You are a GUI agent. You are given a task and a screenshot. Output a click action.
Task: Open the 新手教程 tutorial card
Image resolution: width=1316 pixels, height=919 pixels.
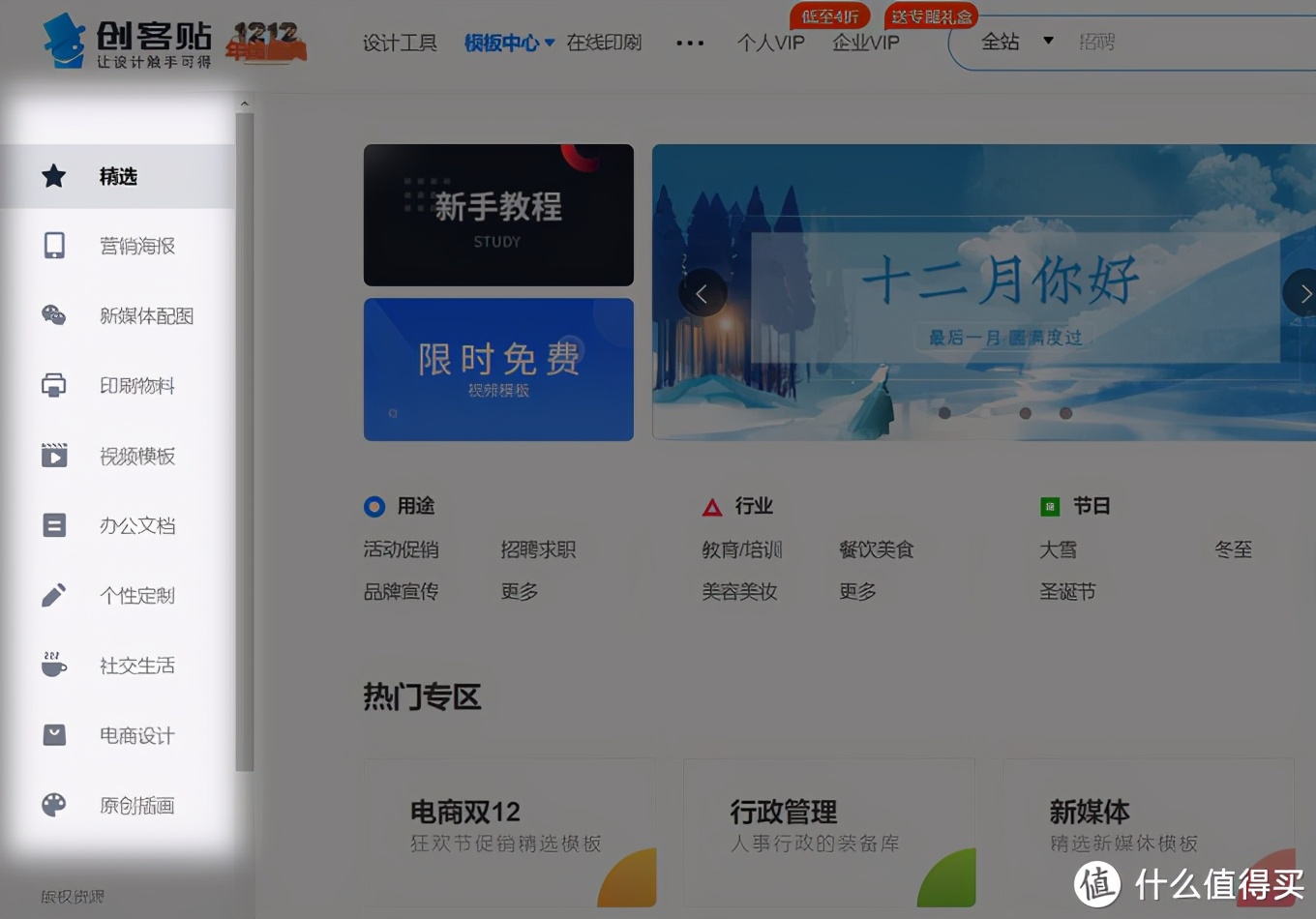tap(498, 215)
